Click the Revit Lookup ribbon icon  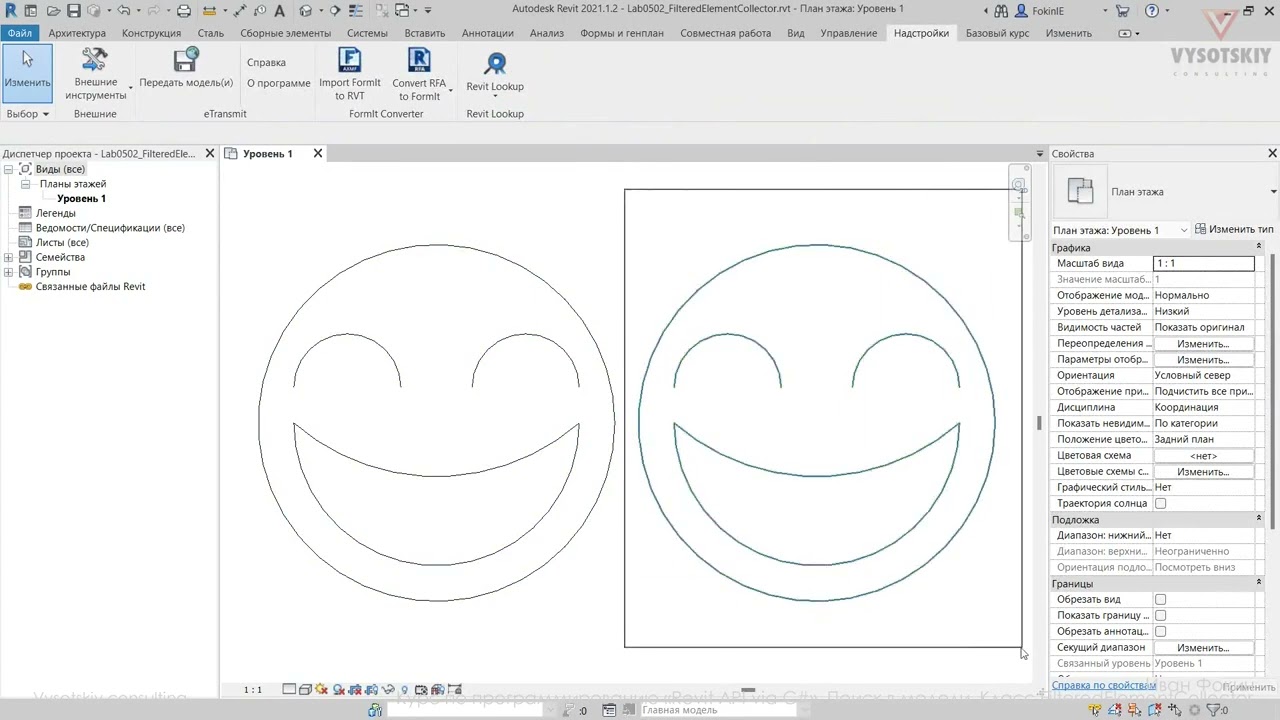pos(495,64)
